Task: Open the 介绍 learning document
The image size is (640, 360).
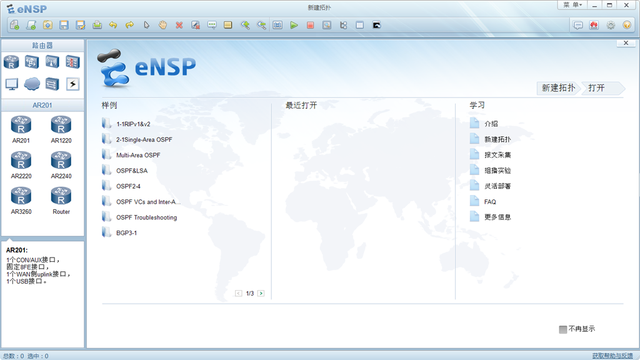Action: pos(484,123)
